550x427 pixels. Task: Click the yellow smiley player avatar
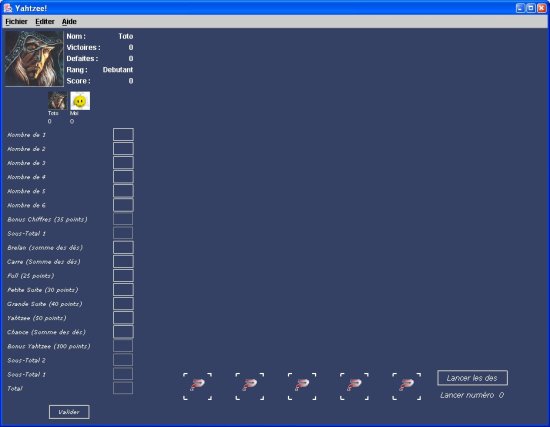point(80,101)
